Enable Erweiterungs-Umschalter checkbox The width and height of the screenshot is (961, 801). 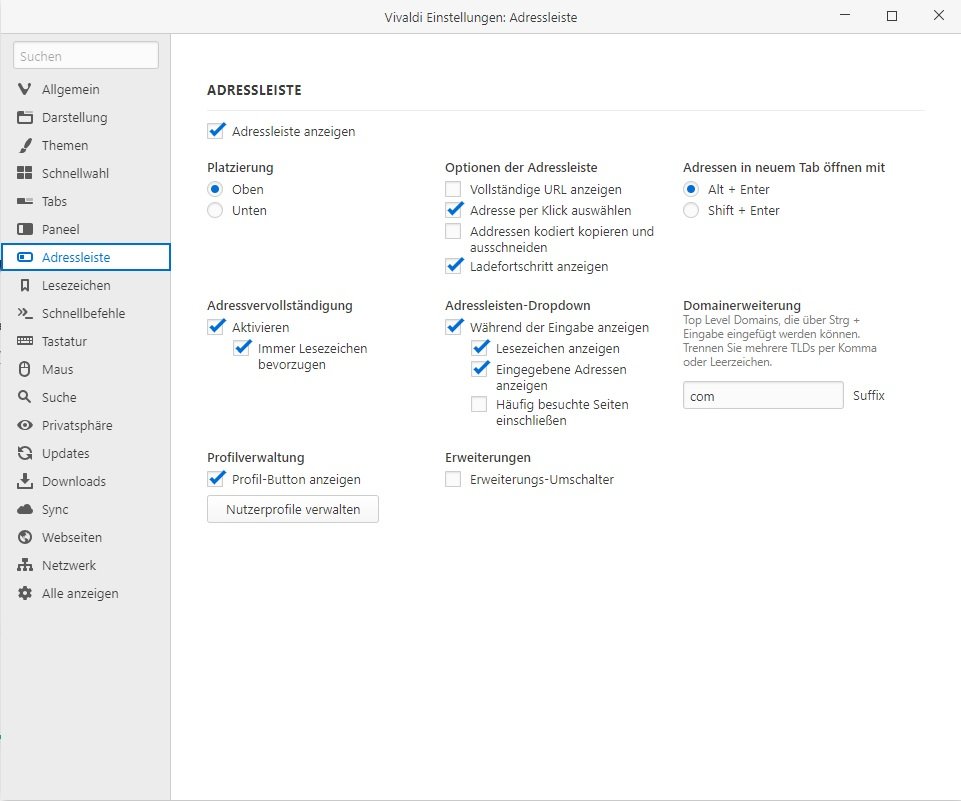click(x=453, y=479)
